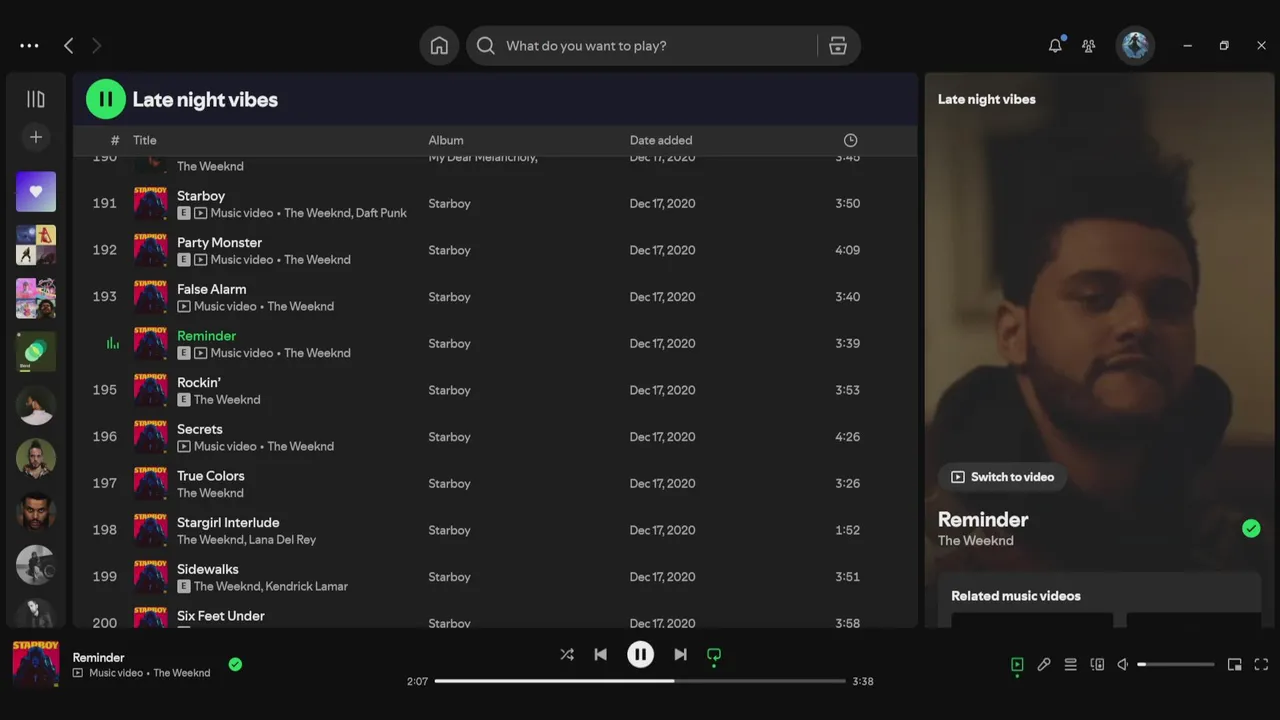The width and height of the screenshot is (1280, 720).
Task: Open the green playlist tile in sidebar
Action: (x=36, y=352)
